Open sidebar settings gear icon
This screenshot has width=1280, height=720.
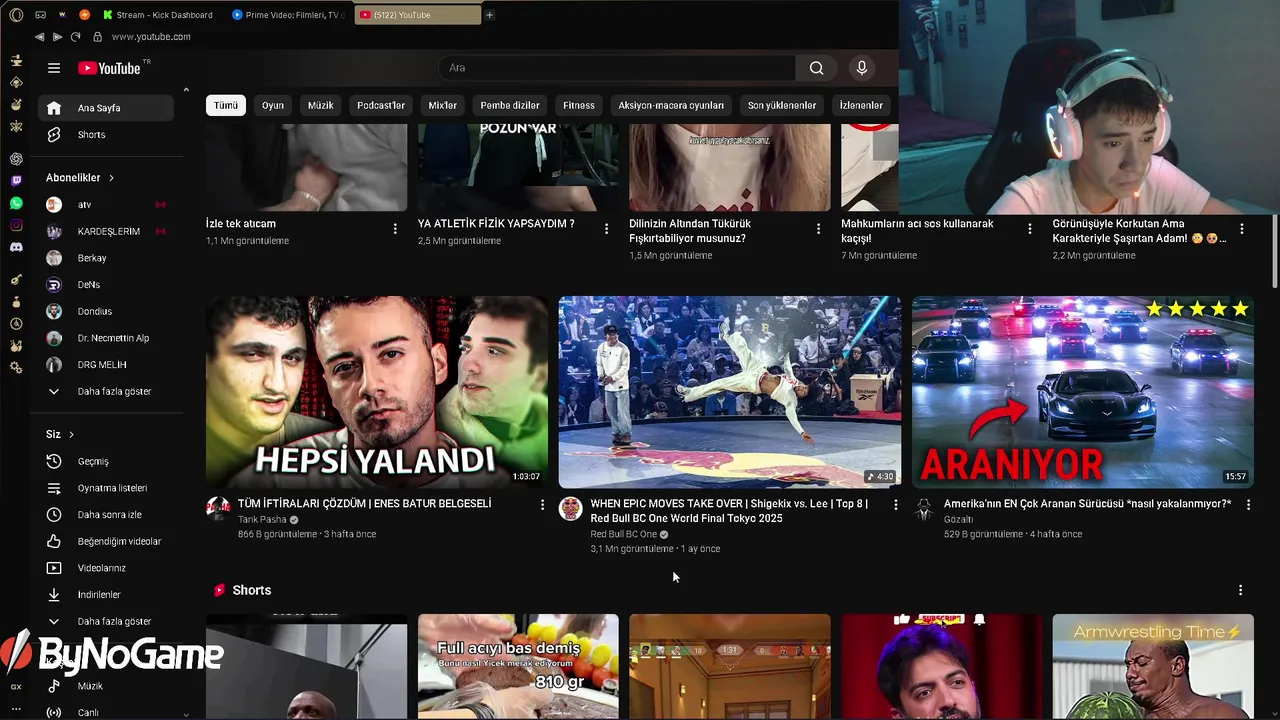point(16,368)
